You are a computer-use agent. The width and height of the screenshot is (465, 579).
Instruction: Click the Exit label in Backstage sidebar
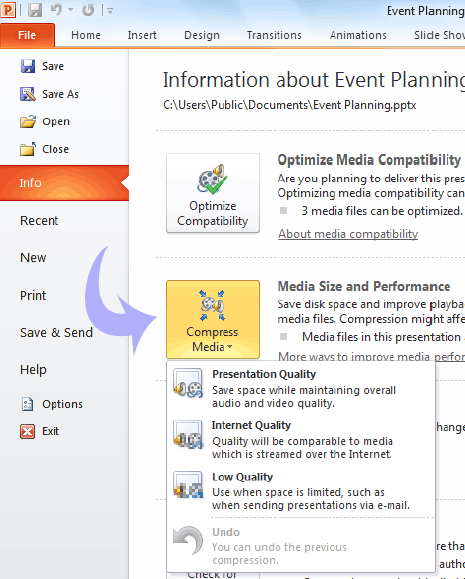click(50, 431)
